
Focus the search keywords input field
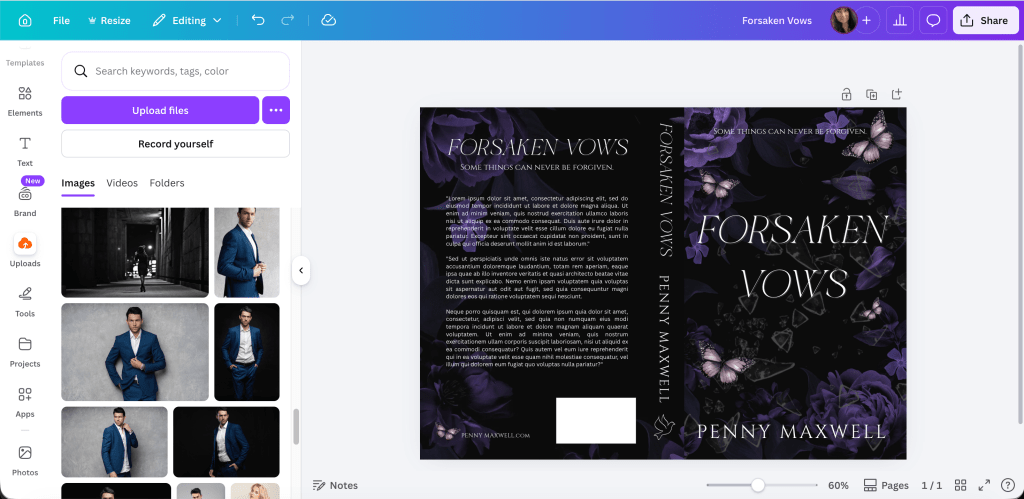(175, 71)
